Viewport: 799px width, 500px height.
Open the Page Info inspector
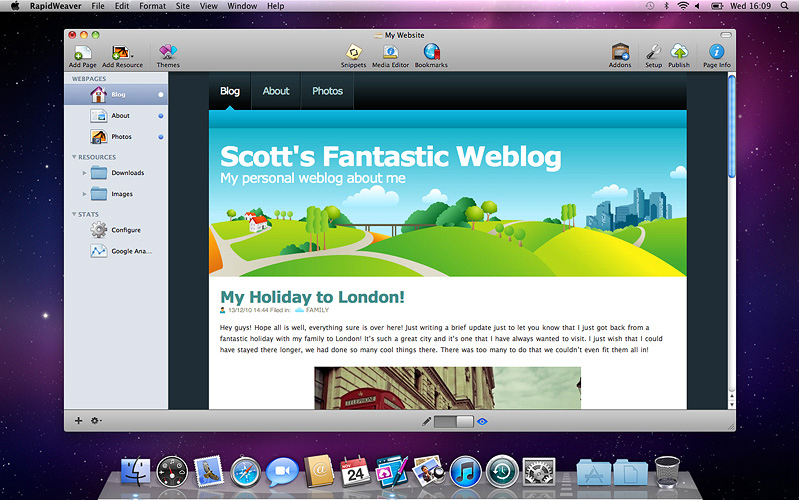pos(716,53)
